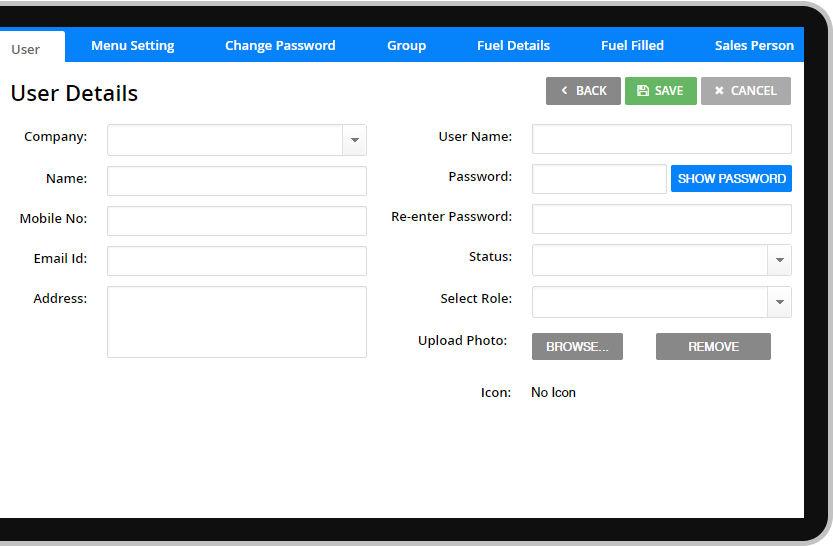Open the Change Password tab
The width and height of the screenshot is (833, 546).
(280, 45)
